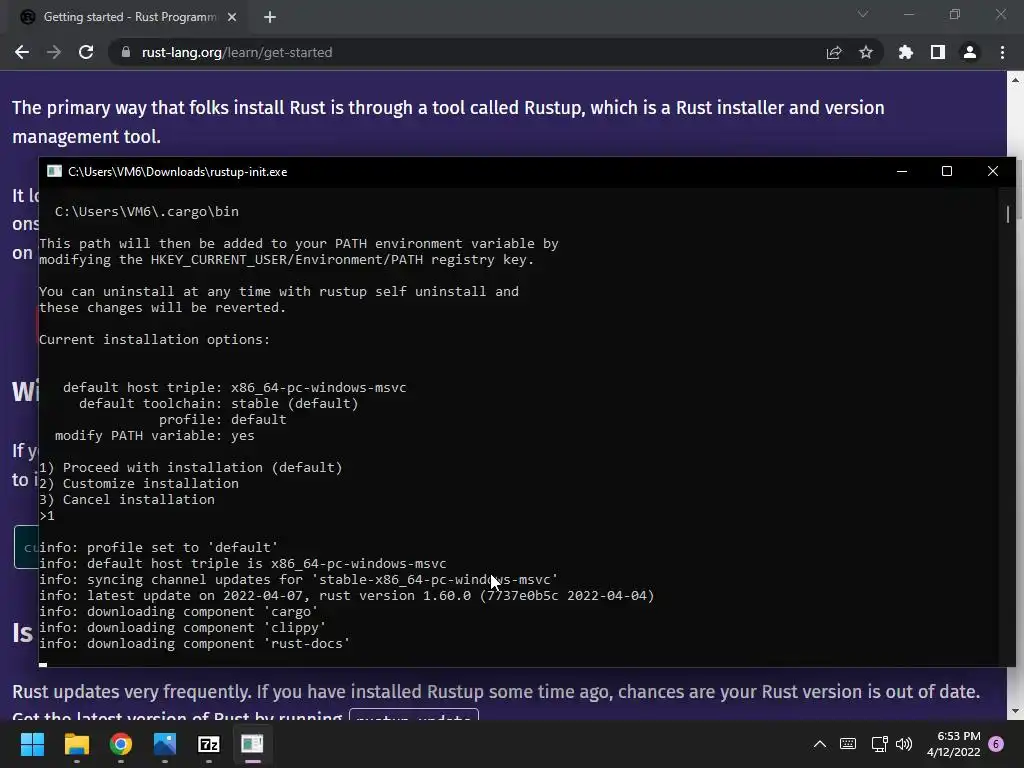Open the volume speaker tray icon
Viewport: 1024px width, 768px height.
point(904,744)
